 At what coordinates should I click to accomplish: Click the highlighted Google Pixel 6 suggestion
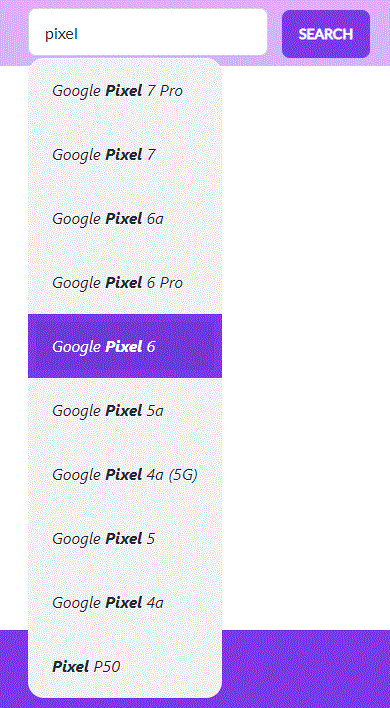point(125,346)
